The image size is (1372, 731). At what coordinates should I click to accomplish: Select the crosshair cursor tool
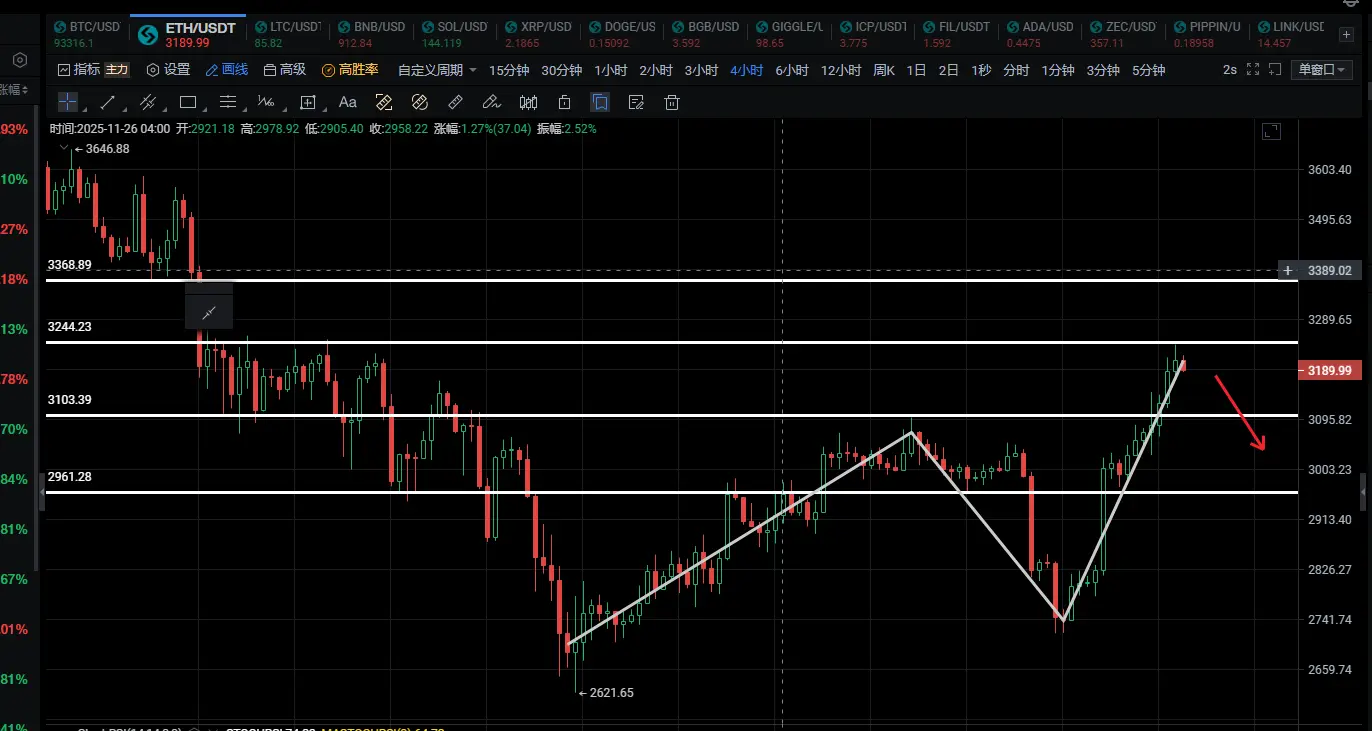coord(68,102)
